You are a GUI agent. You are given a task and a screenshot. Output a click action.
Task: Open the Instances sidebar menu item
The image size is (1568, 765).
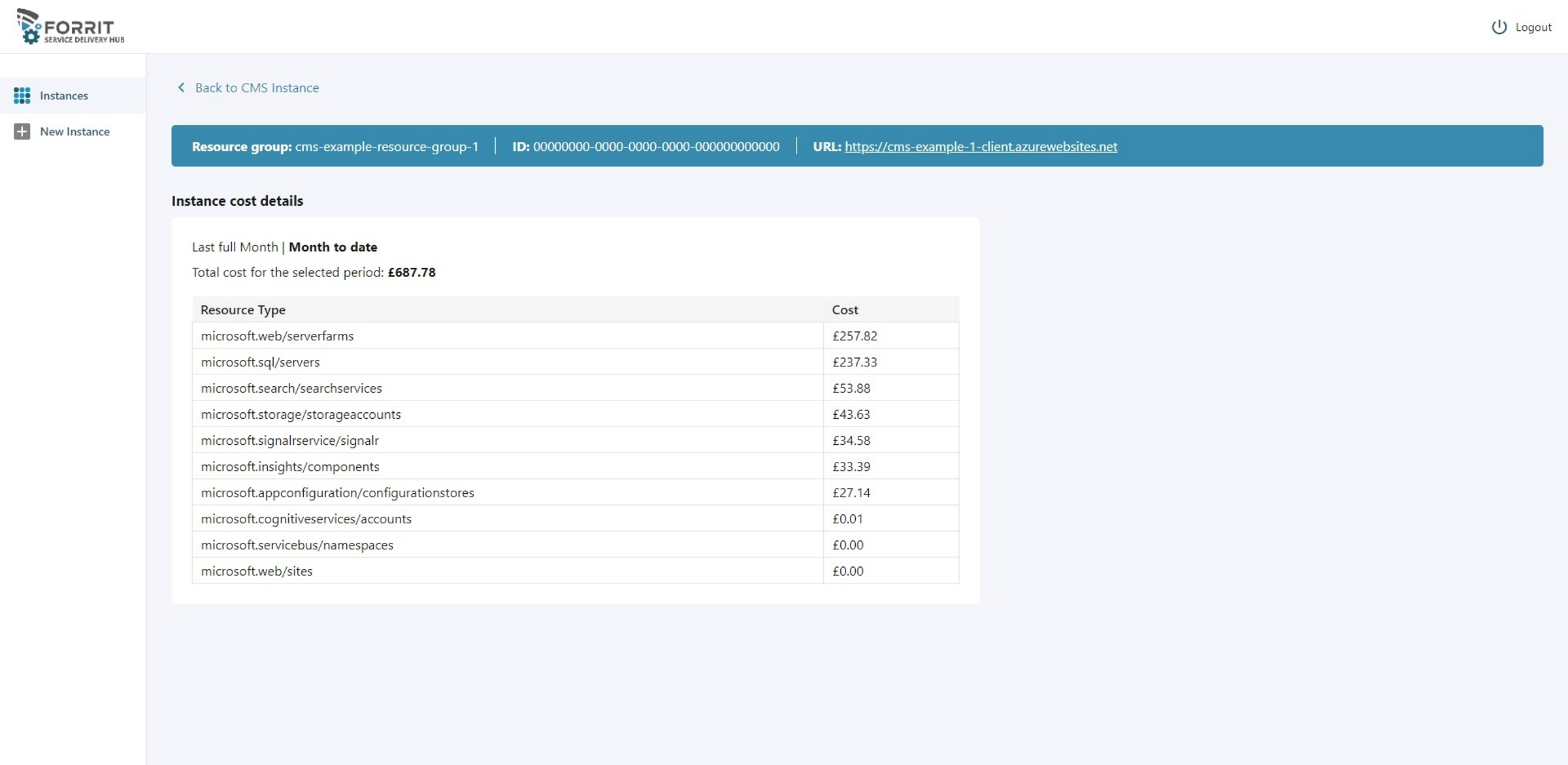[64, 95]
